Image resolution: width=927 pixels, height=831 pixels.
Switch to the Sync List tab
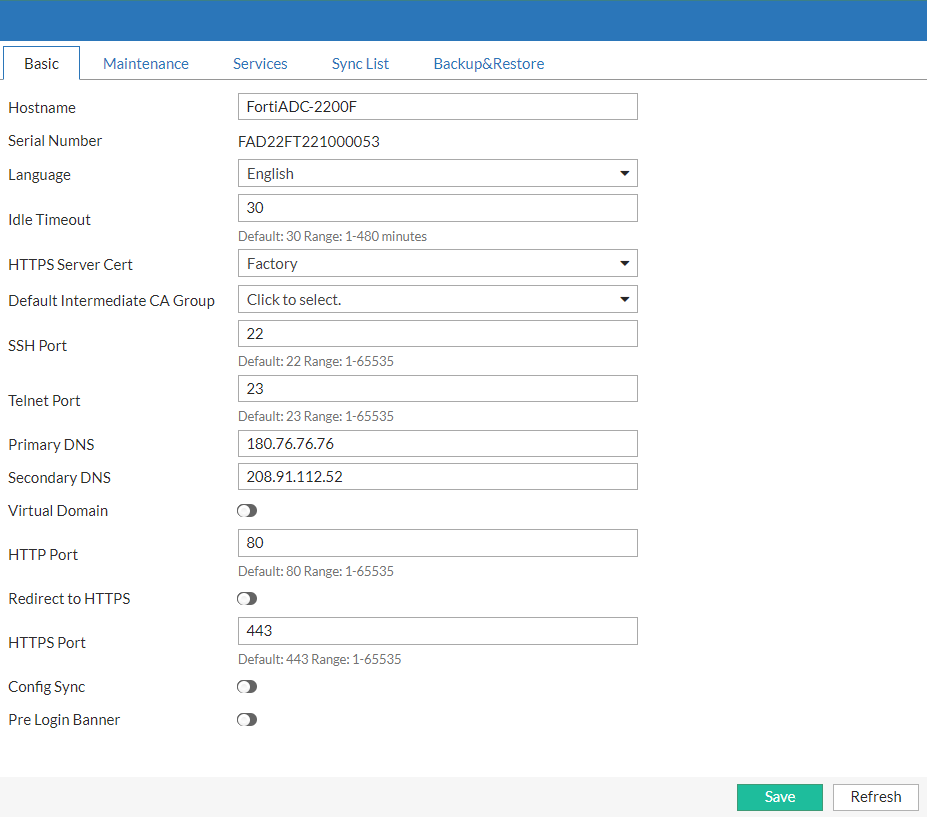pos(359,63)
